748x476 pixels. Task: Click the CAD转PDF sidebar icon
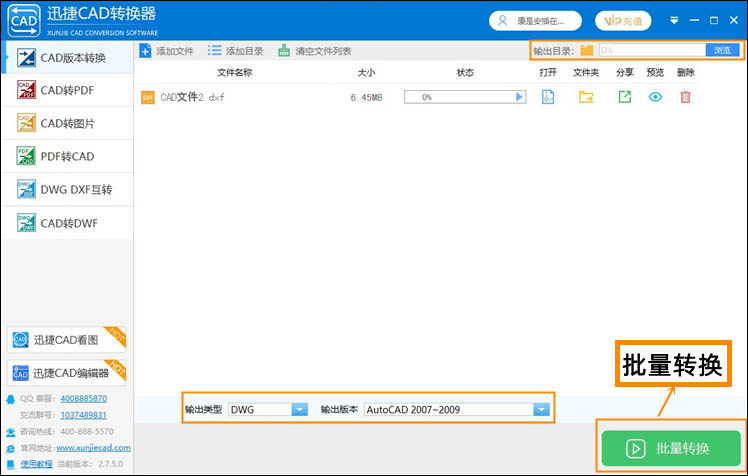(26, 90)
